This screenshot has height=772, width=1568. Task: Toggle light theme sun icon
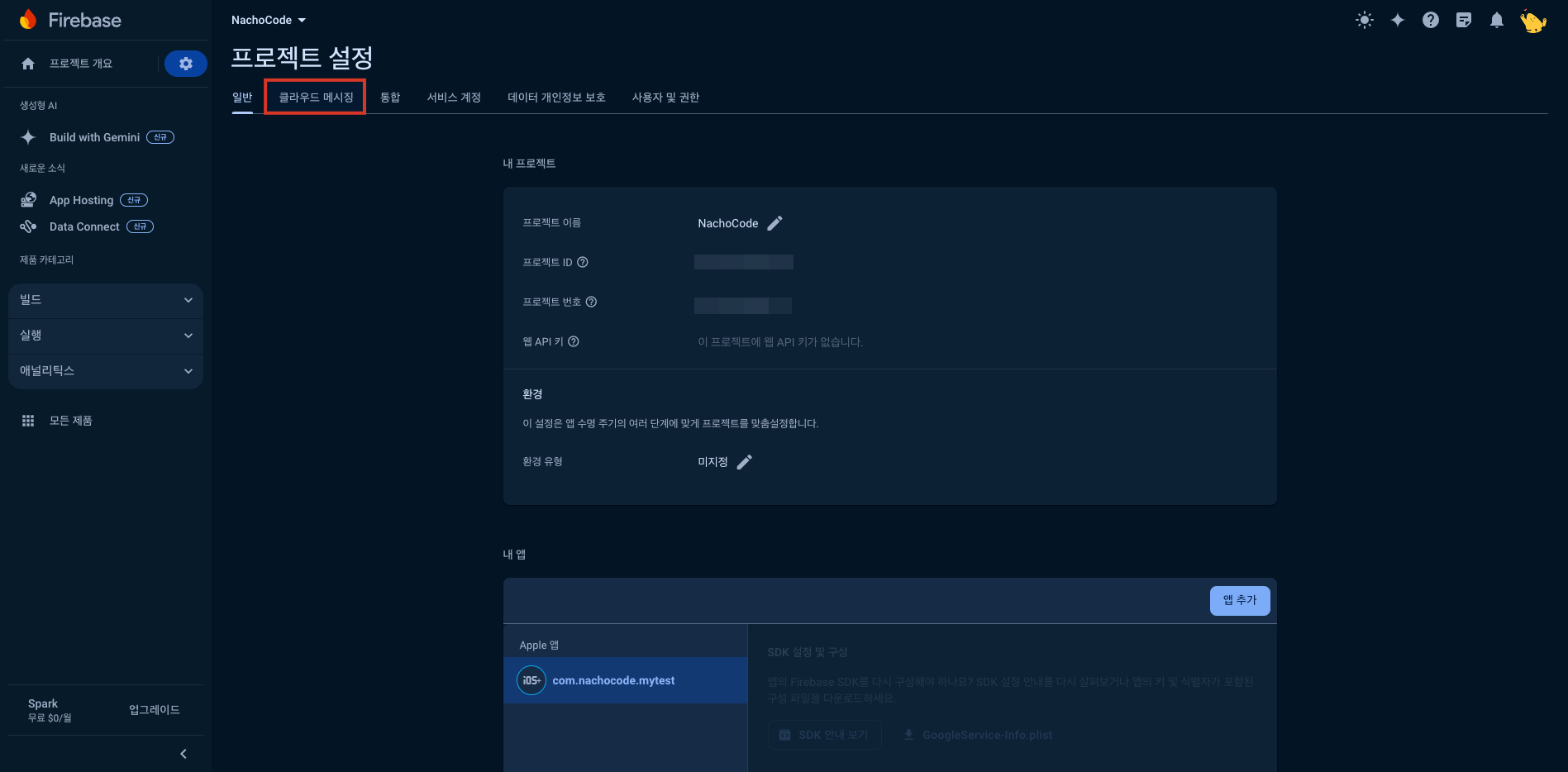click(1365, 20)
